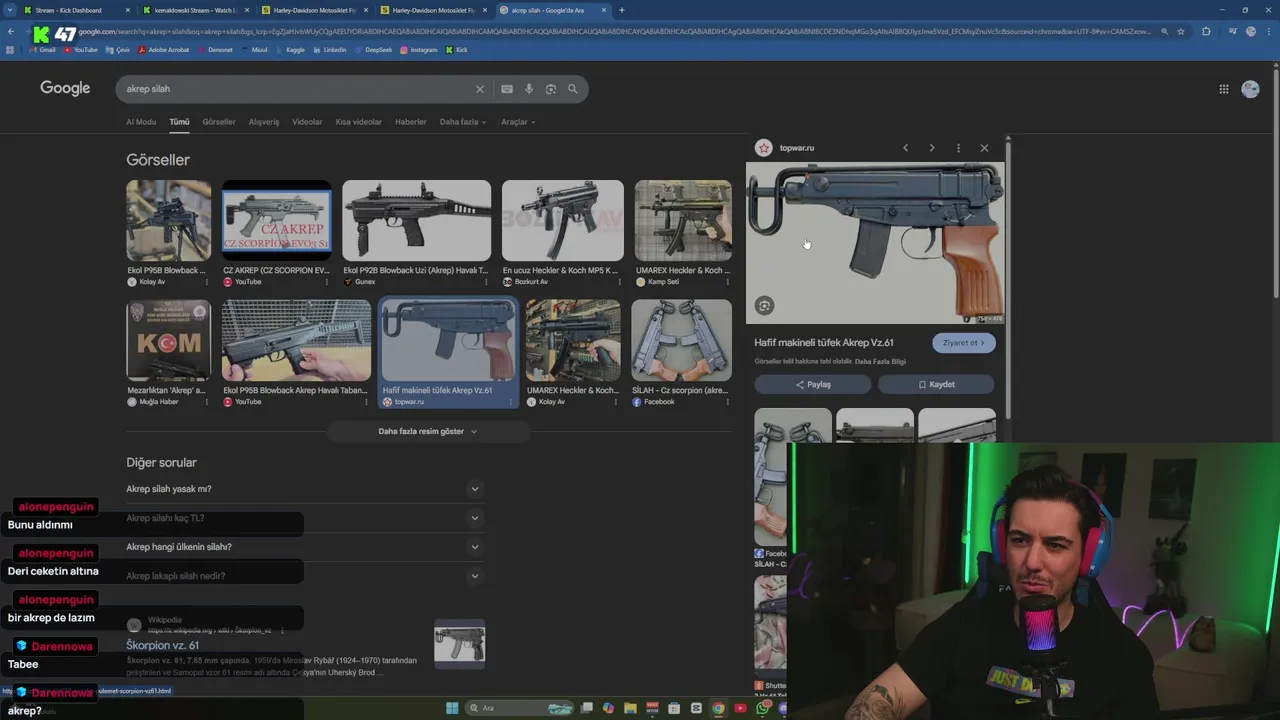1280x720 pixels.
Task: Expand the Daha fazla dropdown
Action: [463, 122]
